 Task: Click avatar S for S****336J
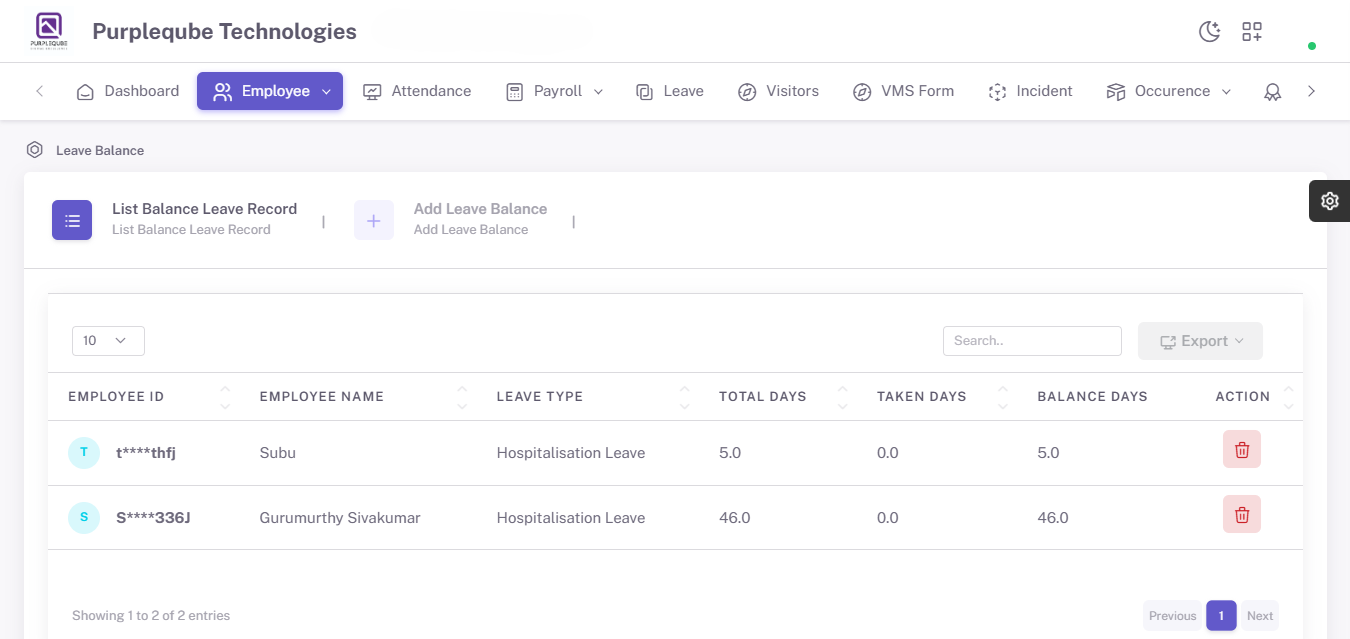[x=84, y=517]
